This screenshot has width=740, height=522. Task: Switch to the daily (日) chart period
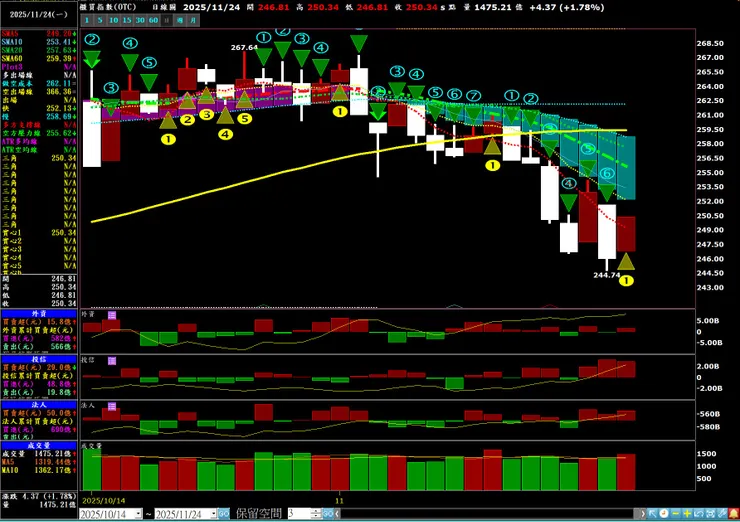(167, 20)
